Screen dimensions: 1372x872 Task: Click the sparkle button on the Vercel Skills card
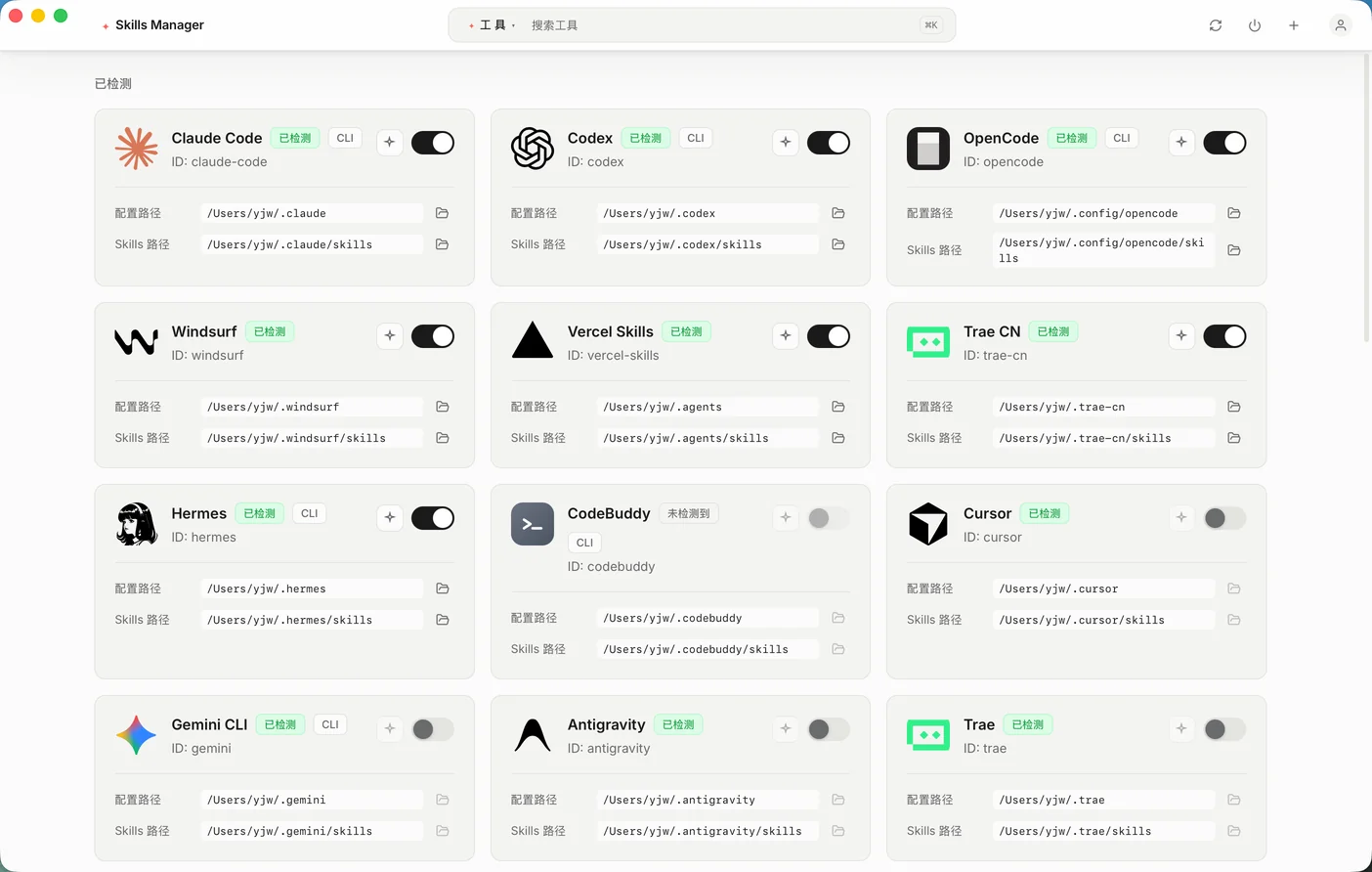pos(786,336)
